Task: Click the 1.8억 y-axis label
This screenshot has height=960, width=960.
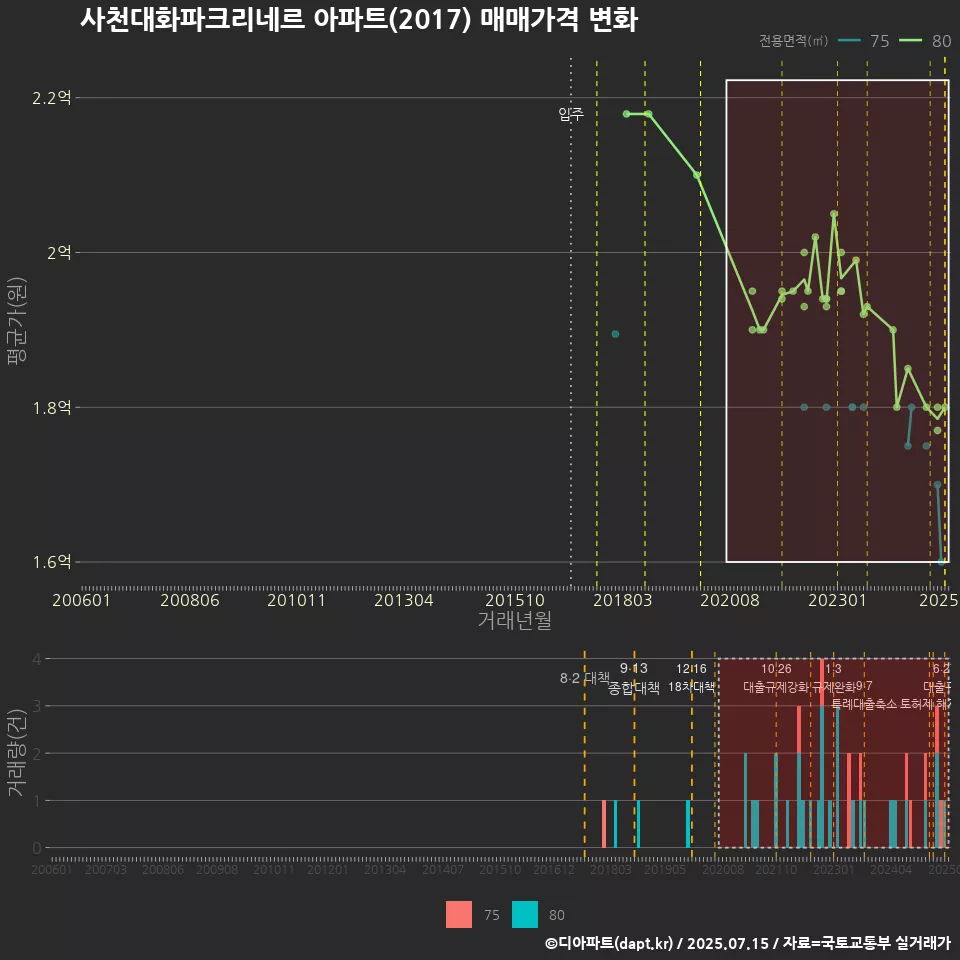Action: (x=51, y=407)
